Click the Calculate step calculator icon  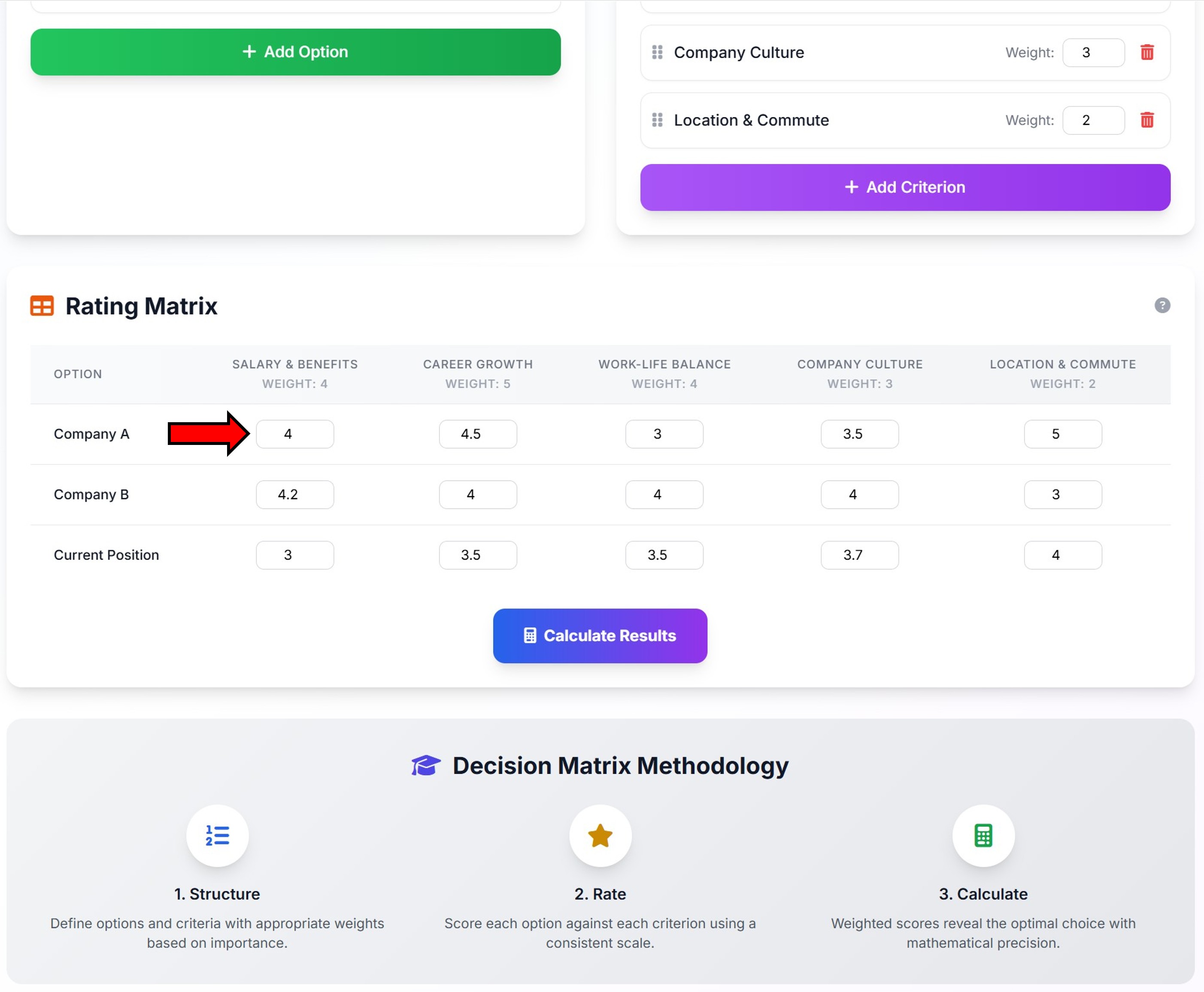point(983,836)
